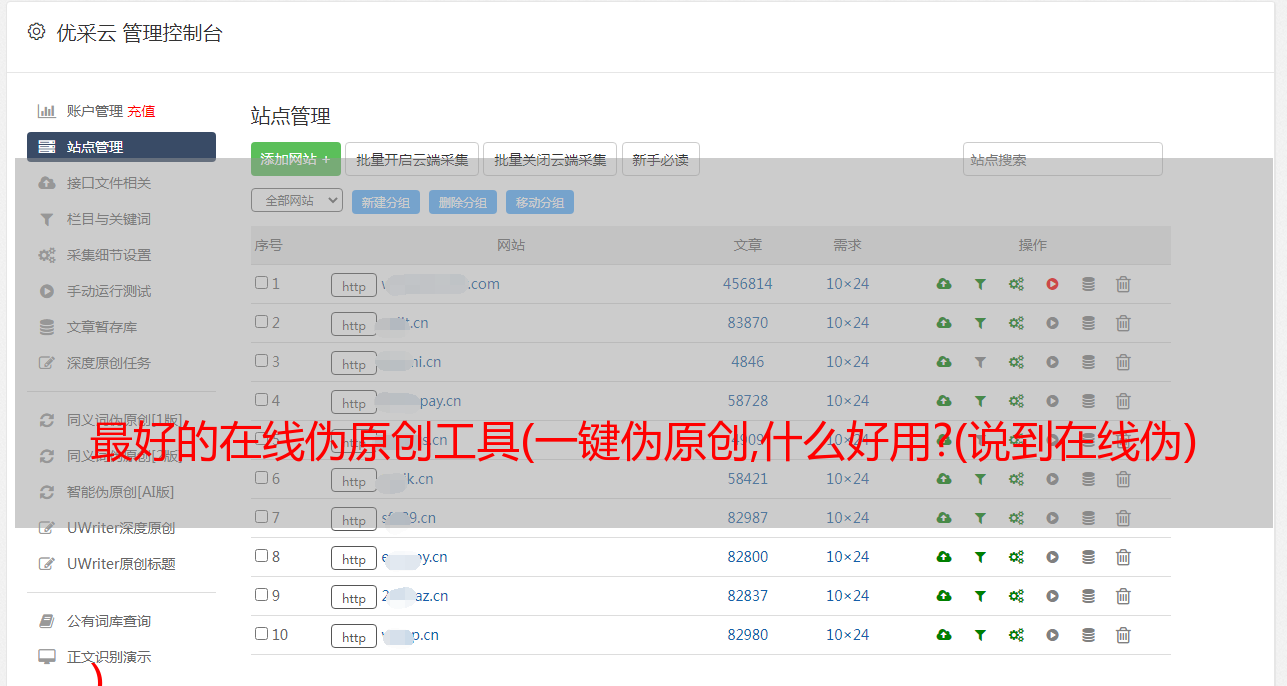Image resolution: width=1287 pixels, height=686 pixels.
Task: Click the cloud upload icon in row 2
Action: pos(944,323)
